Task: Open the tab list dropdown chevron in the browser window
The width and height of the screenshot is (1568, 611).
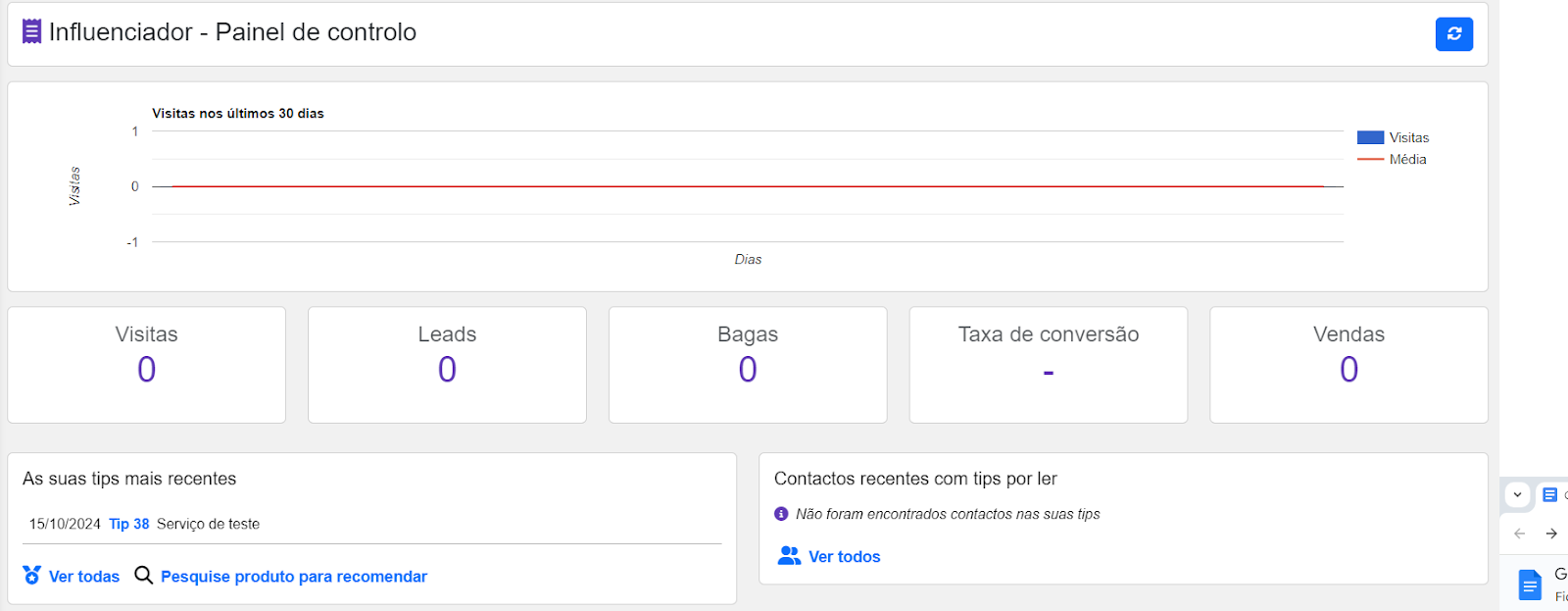Action: pyautogui.click(x=1517, y=494)
